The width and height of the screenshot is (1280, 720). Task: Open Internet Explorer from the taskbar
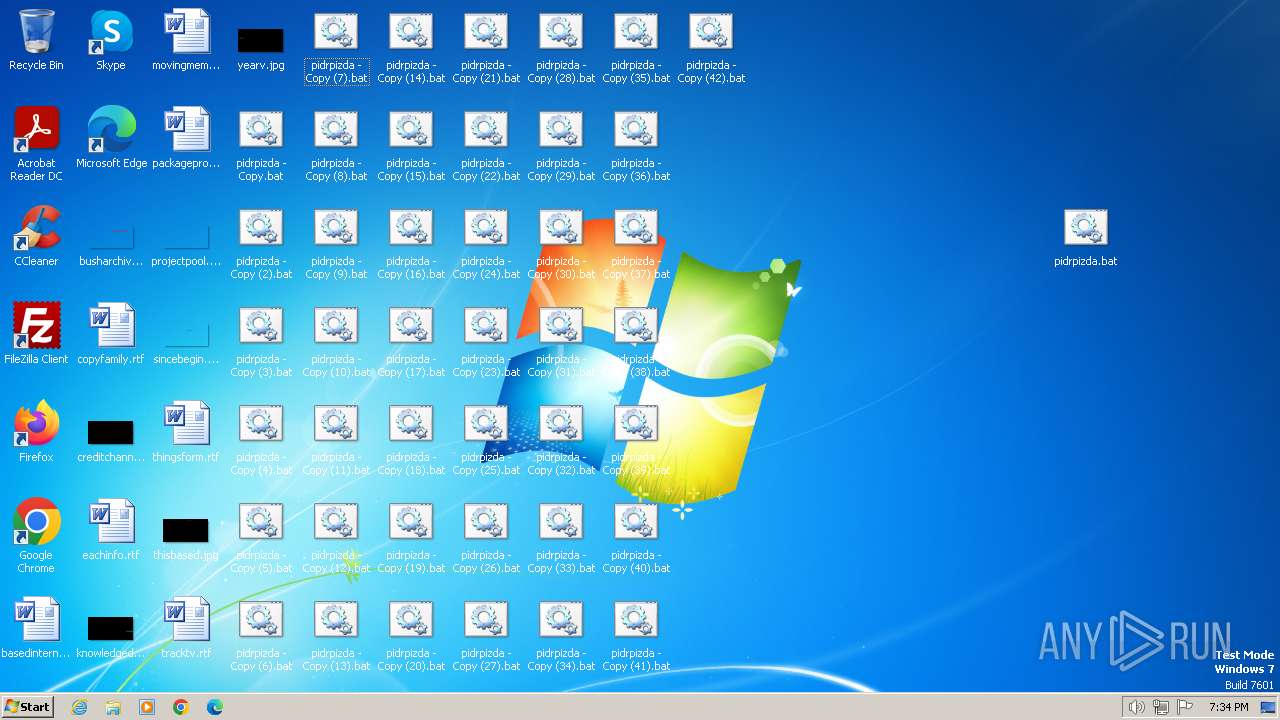[80, 707]
